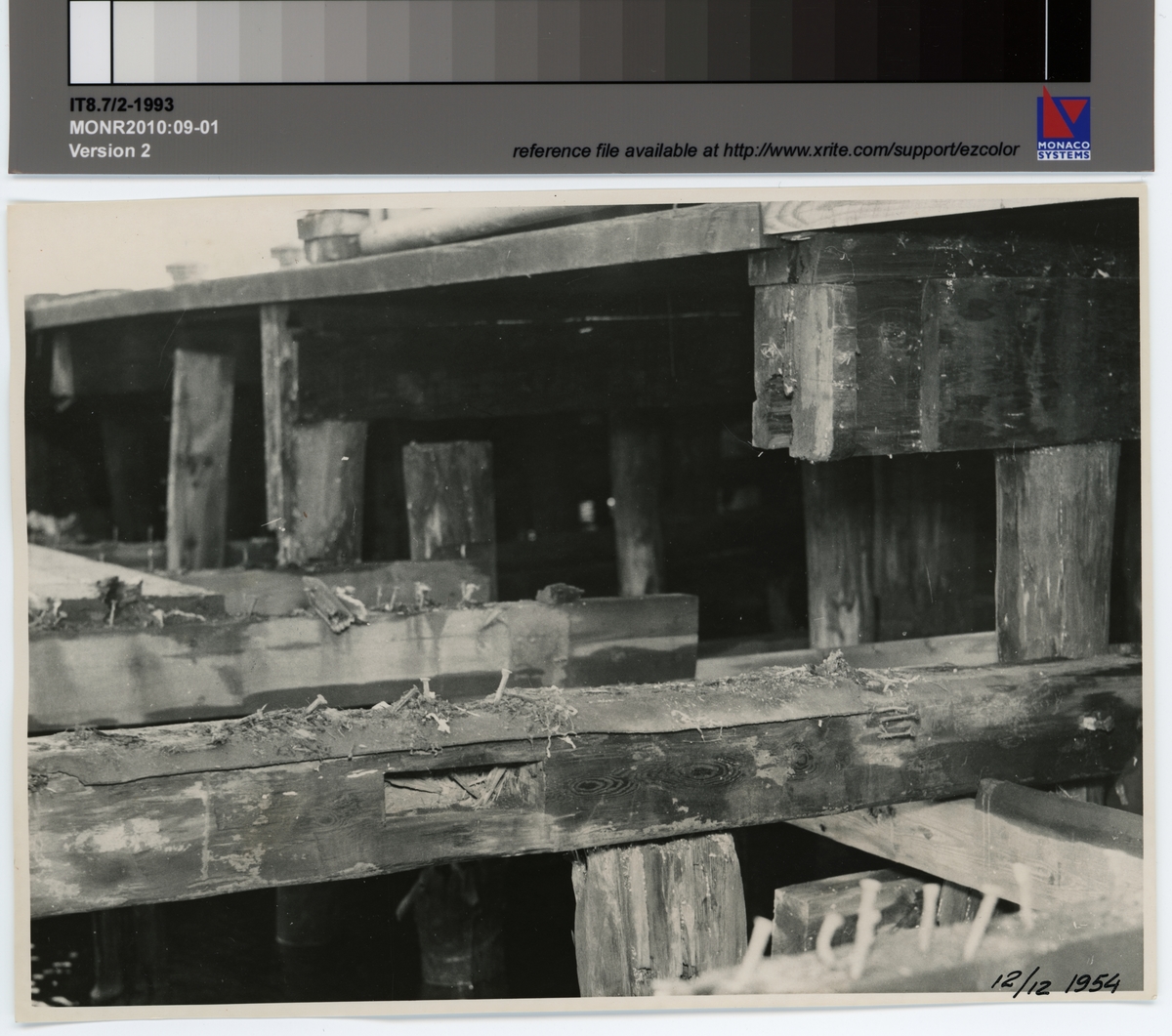The image size is (1172, 1036).
Task: Click the Version 2 label
Action: (109, 150)
